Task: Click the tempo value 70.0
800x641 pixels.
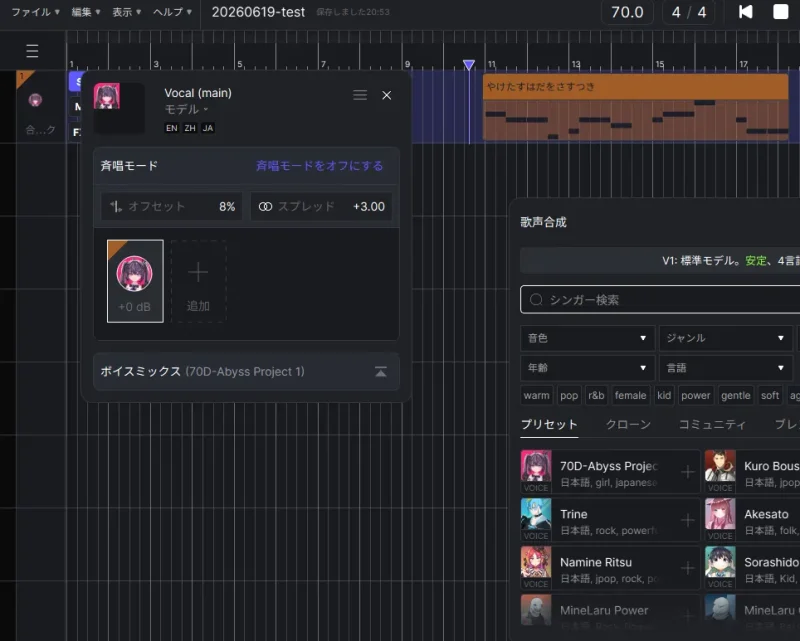Action: pos(627,12)
